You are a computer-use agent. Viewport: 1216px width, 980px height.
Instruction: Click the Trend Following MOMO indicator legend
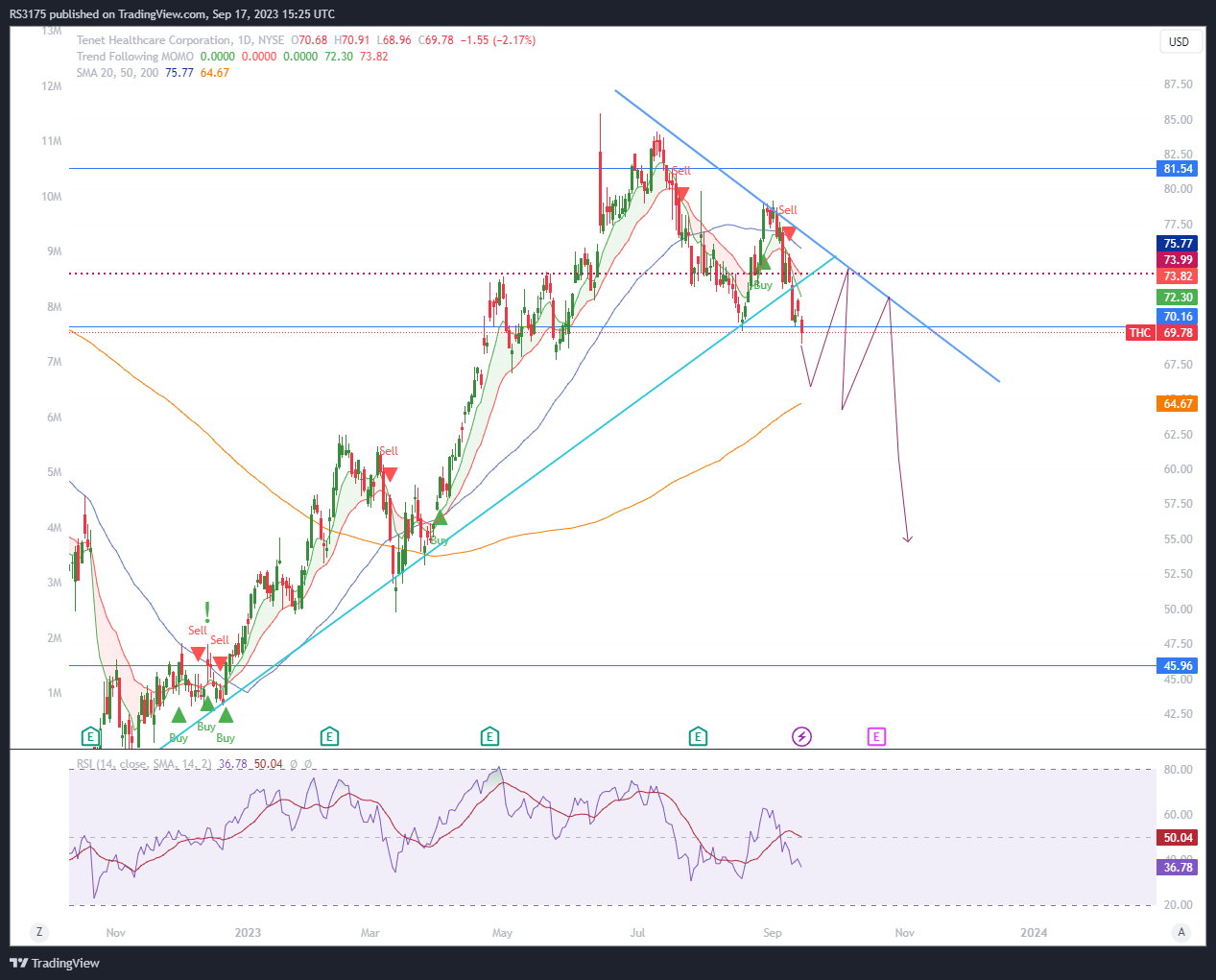pos(135,57)
